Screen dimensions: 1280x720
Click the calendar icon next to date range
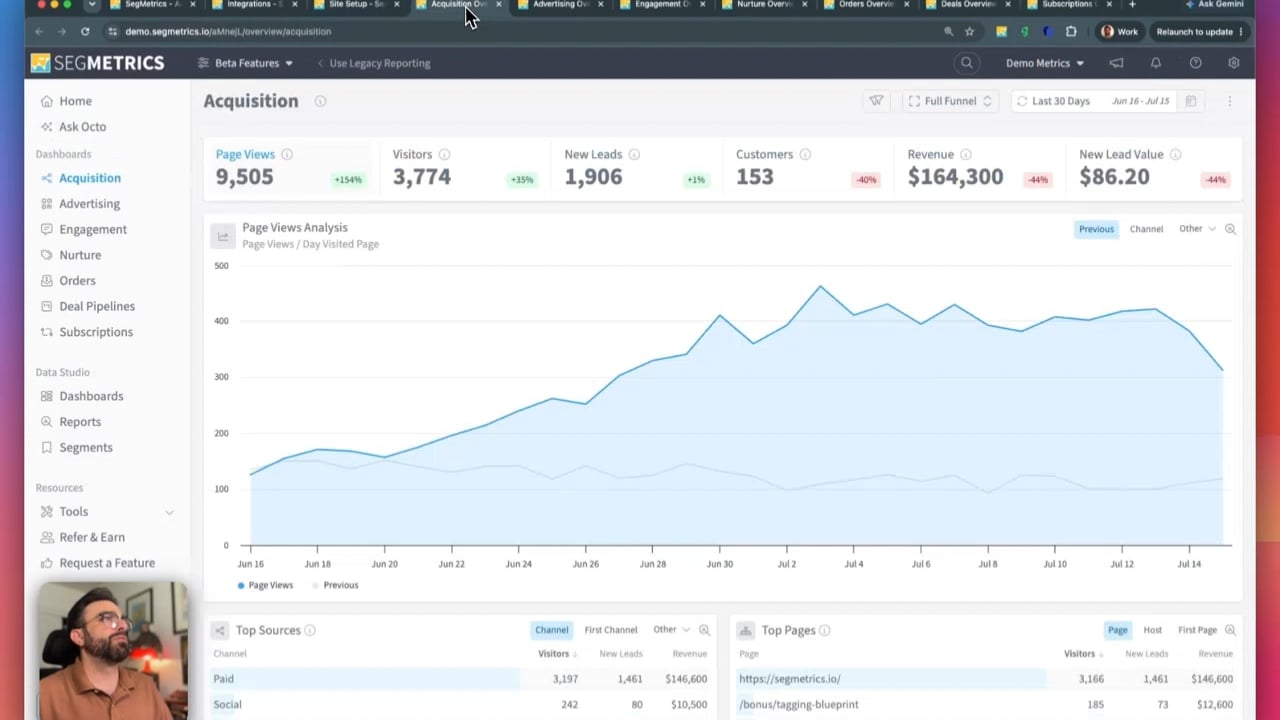1190,101
